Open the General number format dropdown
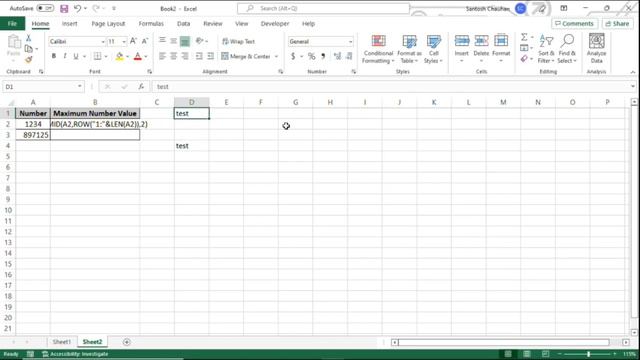This screenshot has height=360, width=640. point(350,42)
